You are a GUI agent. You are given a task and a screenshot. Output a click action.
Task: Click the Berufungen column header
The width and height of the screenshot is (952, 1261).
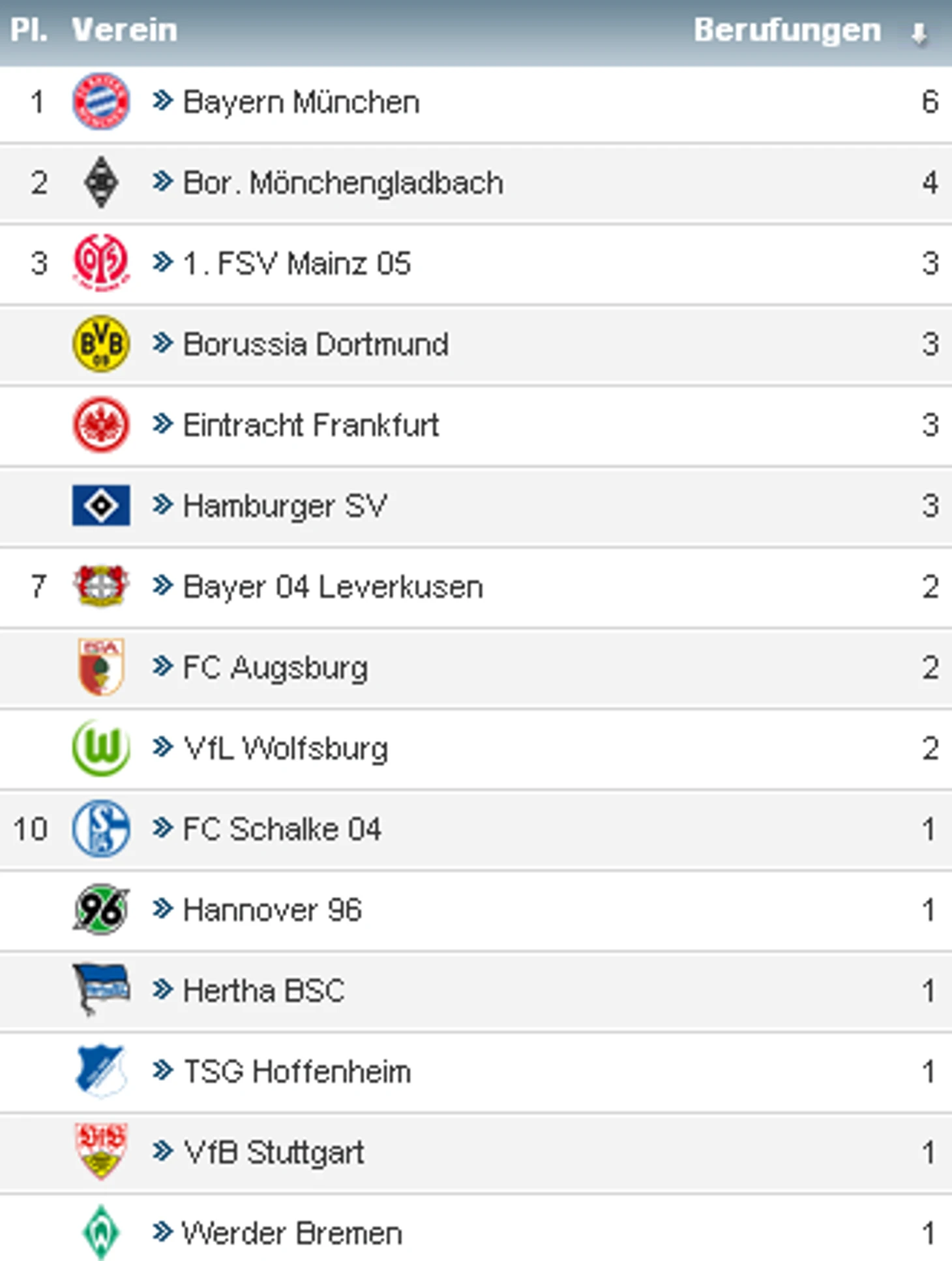[787, 30]
